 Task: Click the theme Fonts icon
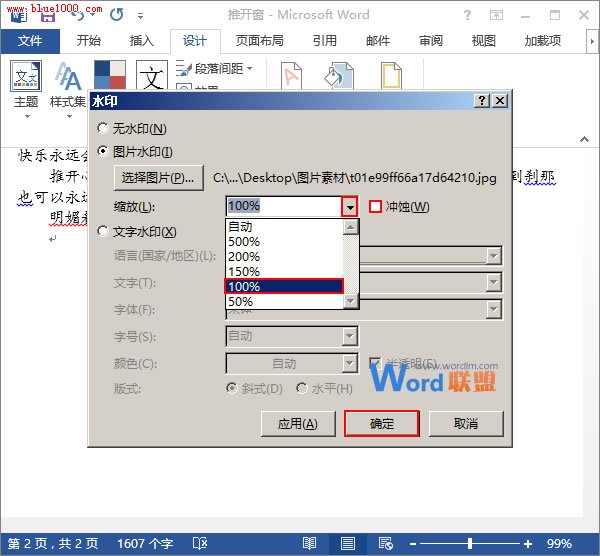(x=152, y=75)
